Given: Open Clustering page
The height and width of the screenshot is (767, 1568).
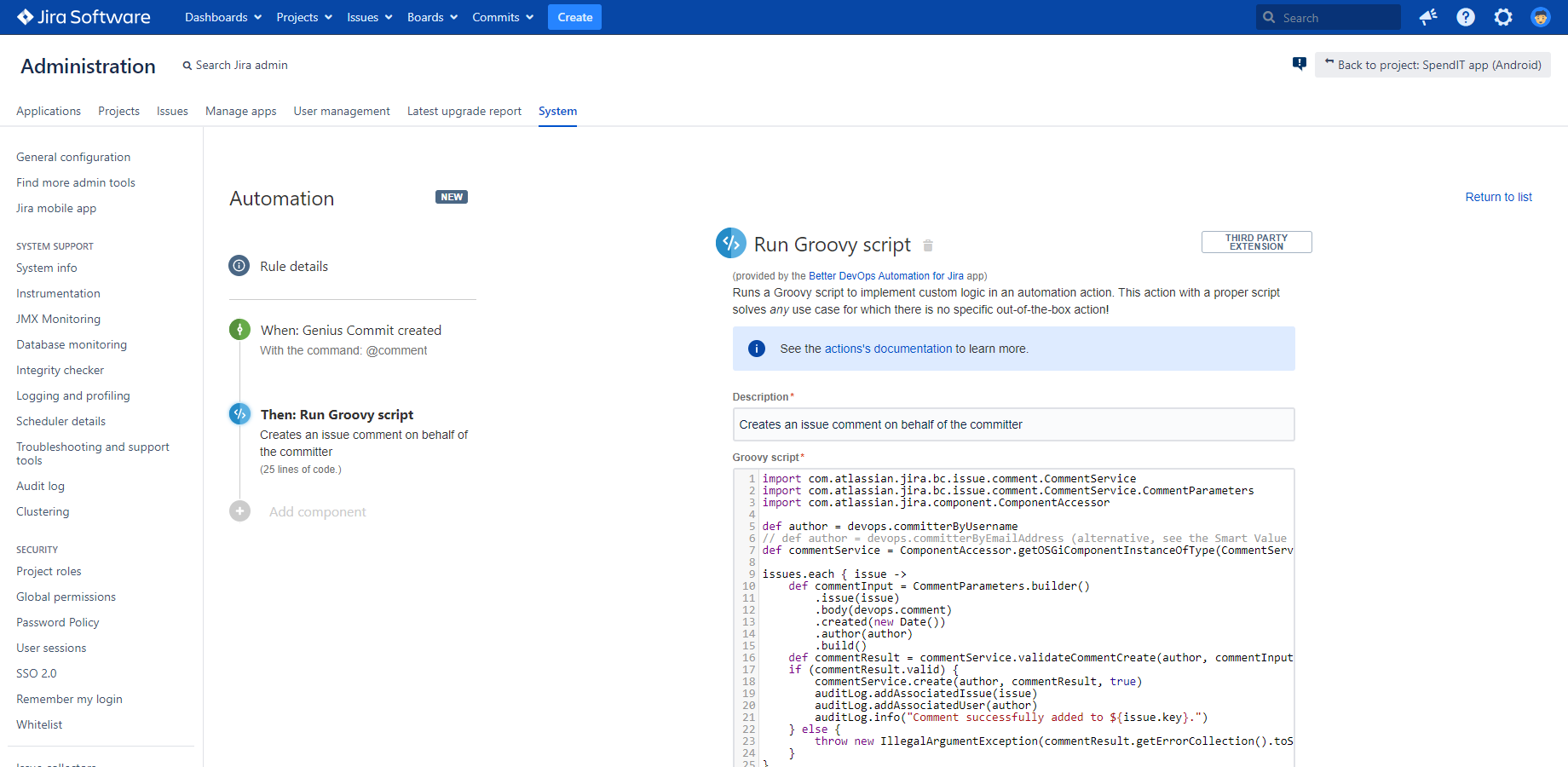Looking at the screenshot, I should [x=43, y=511].
